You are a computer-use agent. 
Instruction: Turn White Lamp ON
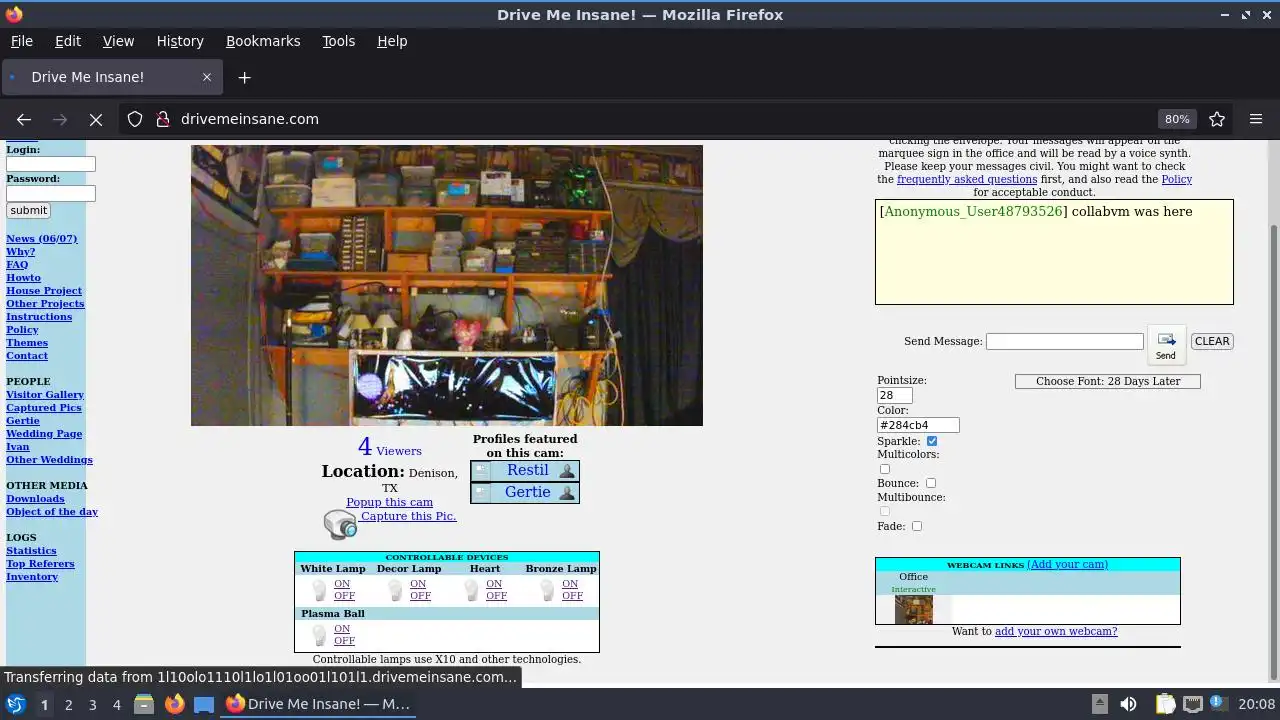click(x=342, y=584)
